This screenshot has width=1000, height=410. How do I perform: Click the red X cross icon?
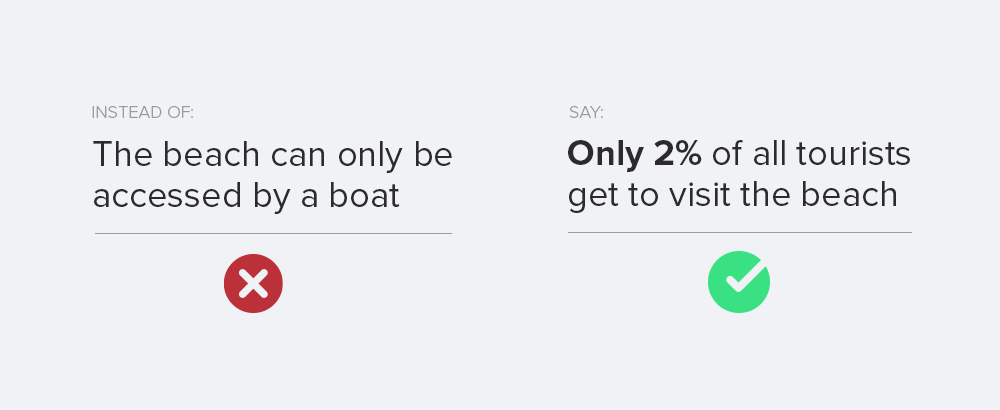[x=253, y=284]
